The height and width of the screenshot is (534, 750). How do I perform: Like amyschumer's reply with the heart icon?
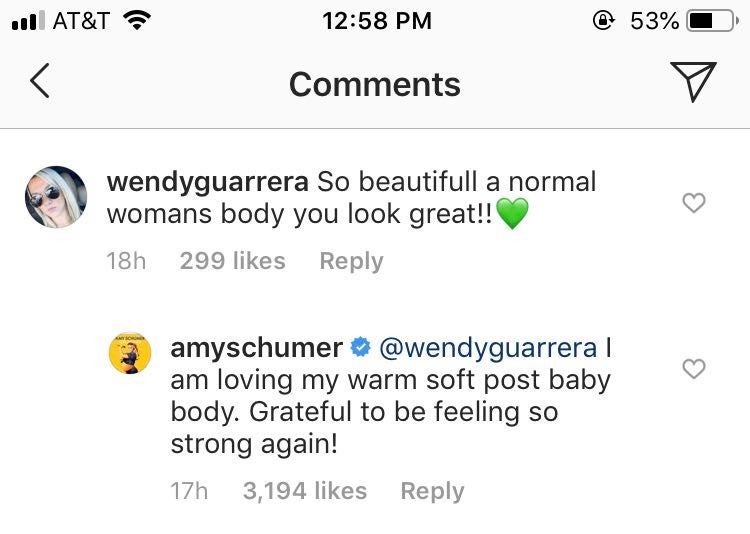pos(693,369)
